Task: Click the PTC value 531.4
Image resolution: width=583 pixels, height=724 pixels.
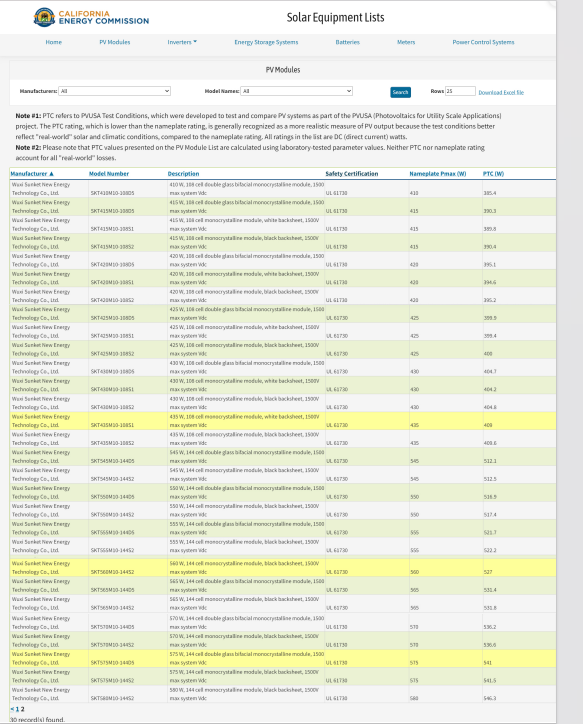Action: point(490,590)
